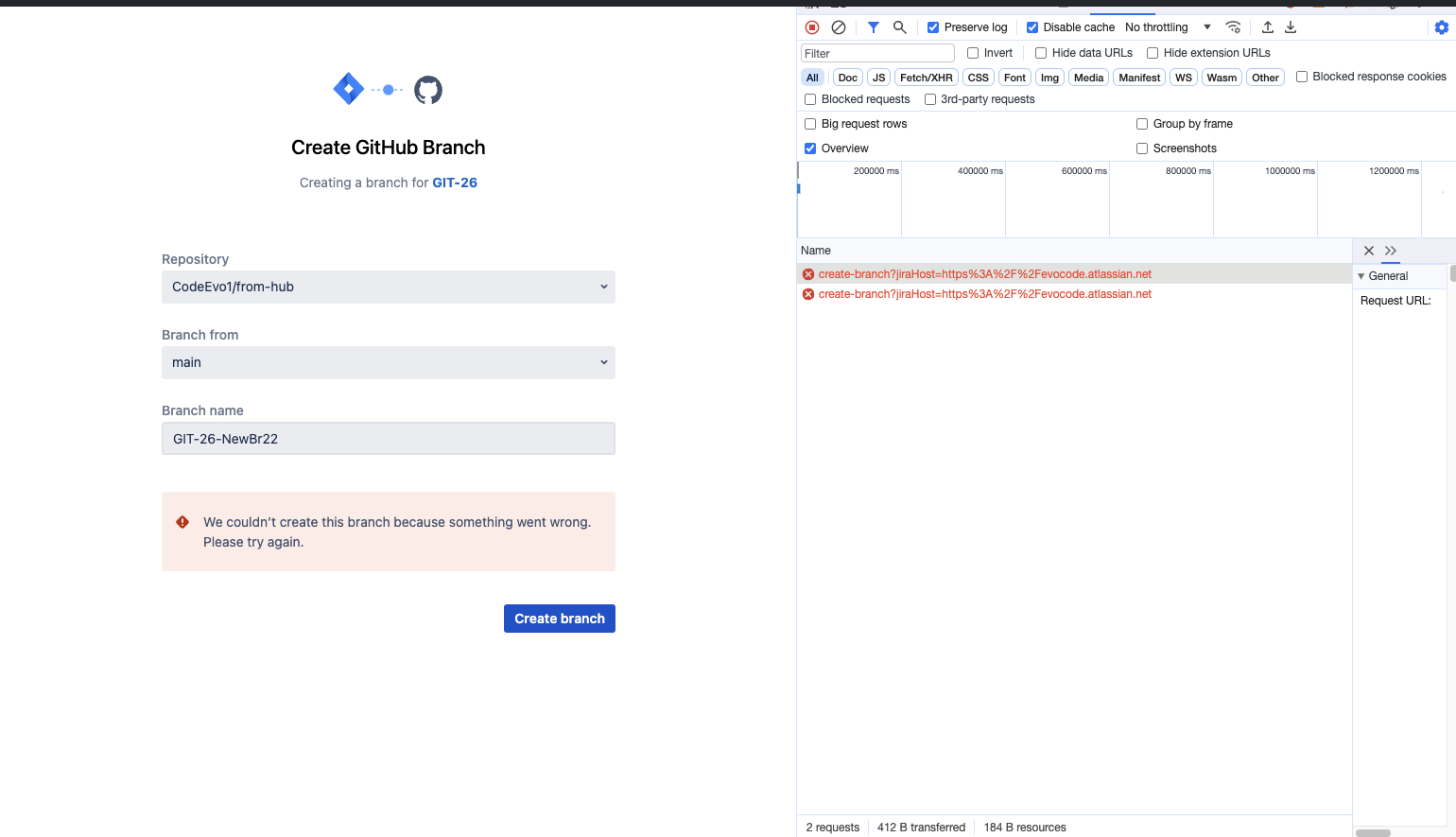Search network requests with magnifier icon

click(x=899, y=26)
